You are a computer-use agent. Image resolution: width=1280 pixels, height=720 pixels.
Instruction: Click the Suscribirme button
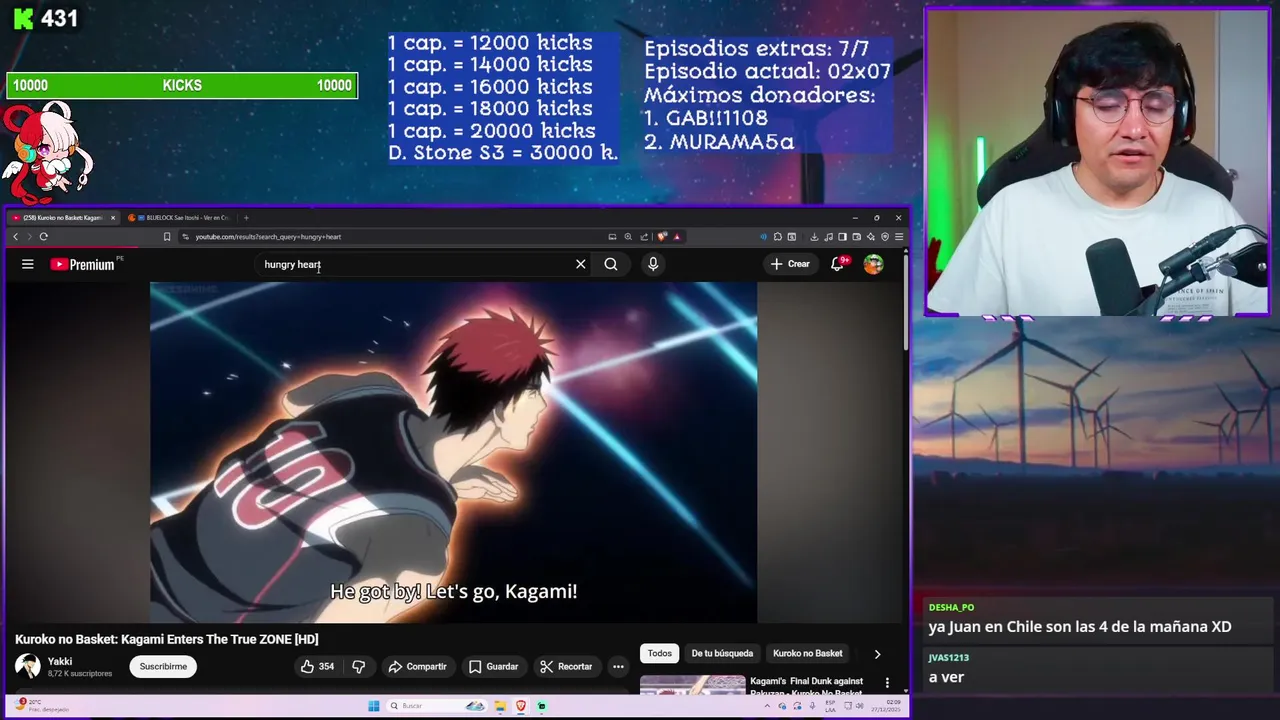pos(163,666)
